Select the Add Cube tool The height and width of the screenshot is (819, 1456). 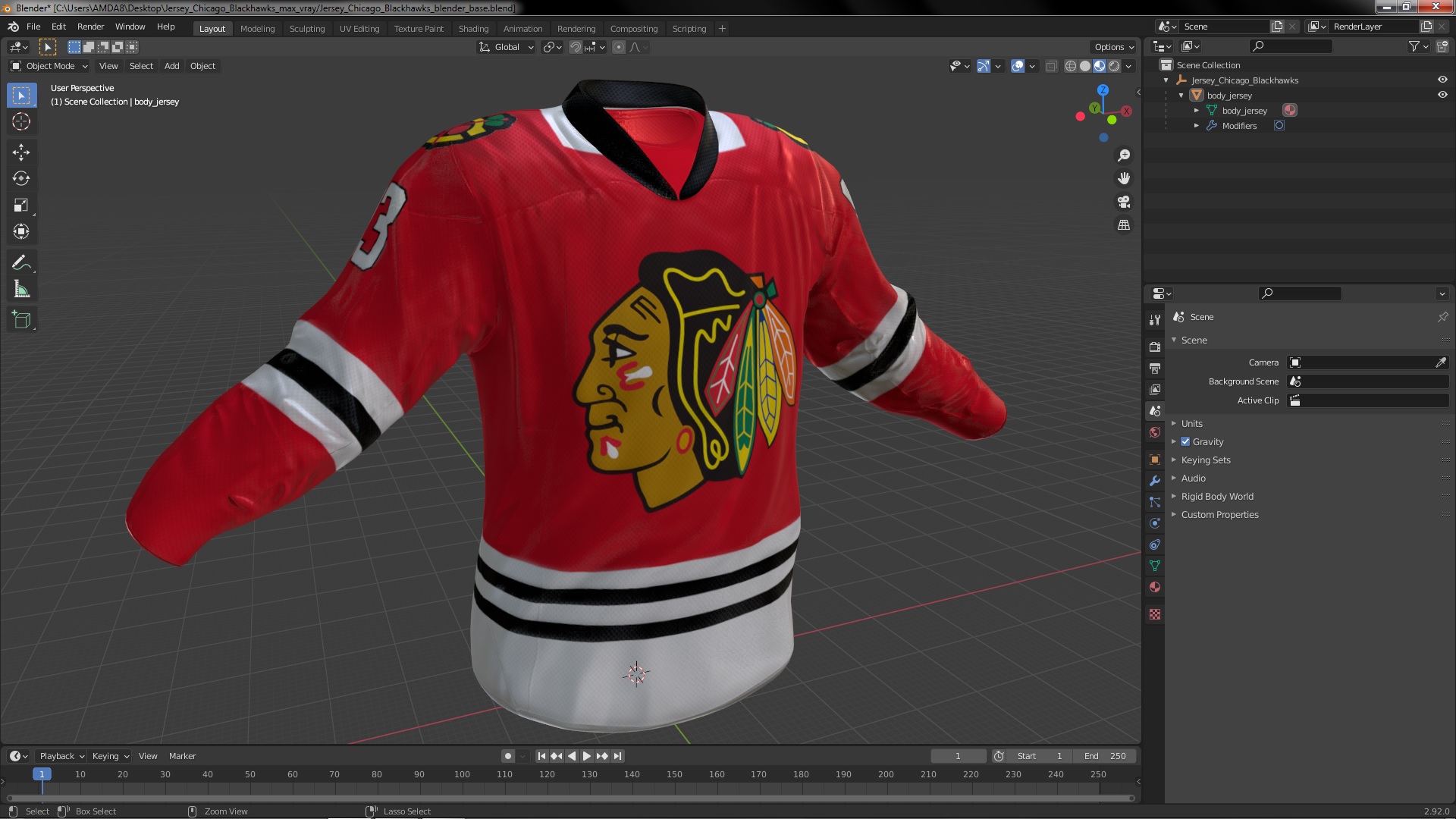pyautogui.click(x=21, y=320)
